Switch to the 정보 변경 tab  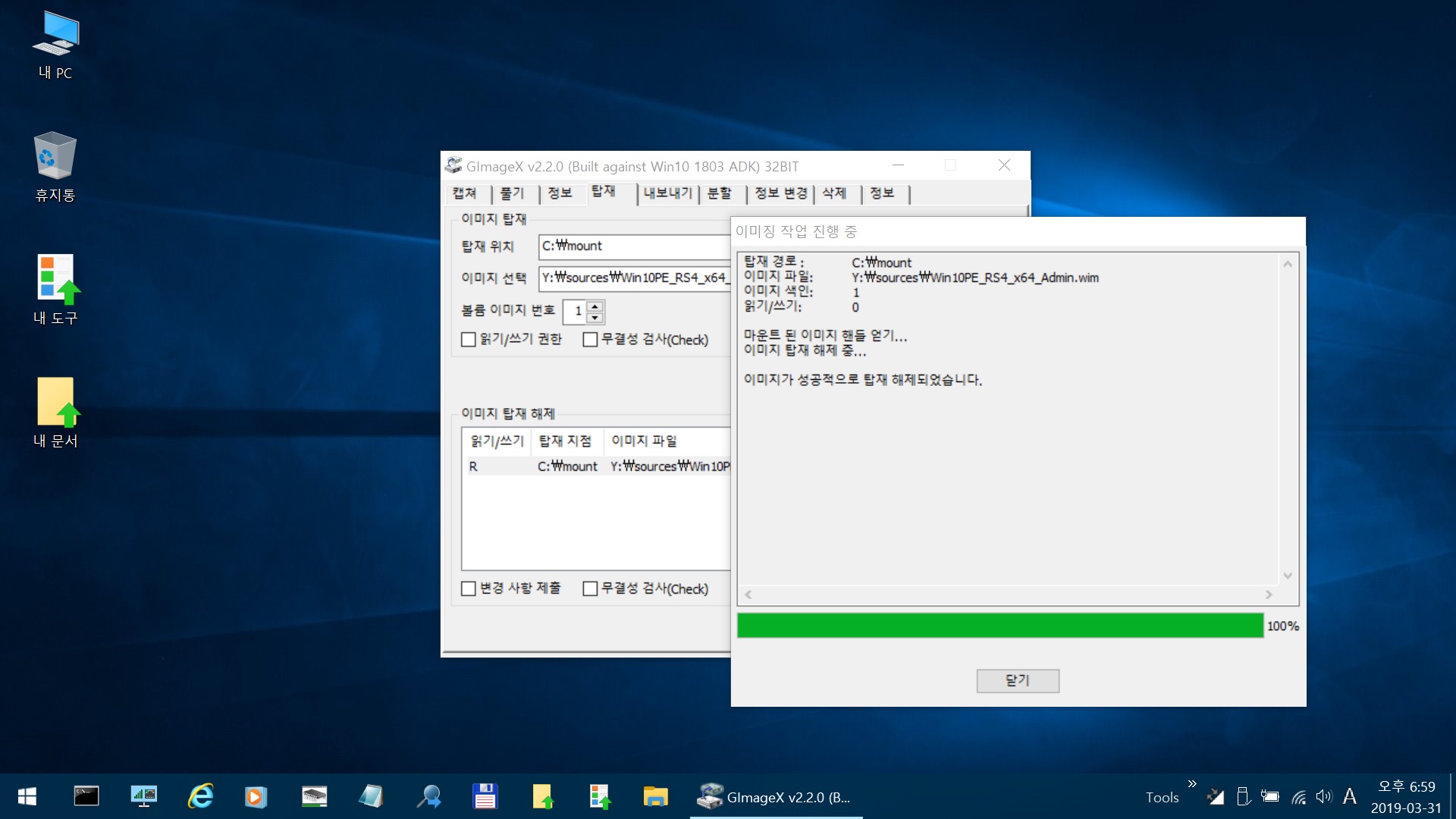point(781,193)
